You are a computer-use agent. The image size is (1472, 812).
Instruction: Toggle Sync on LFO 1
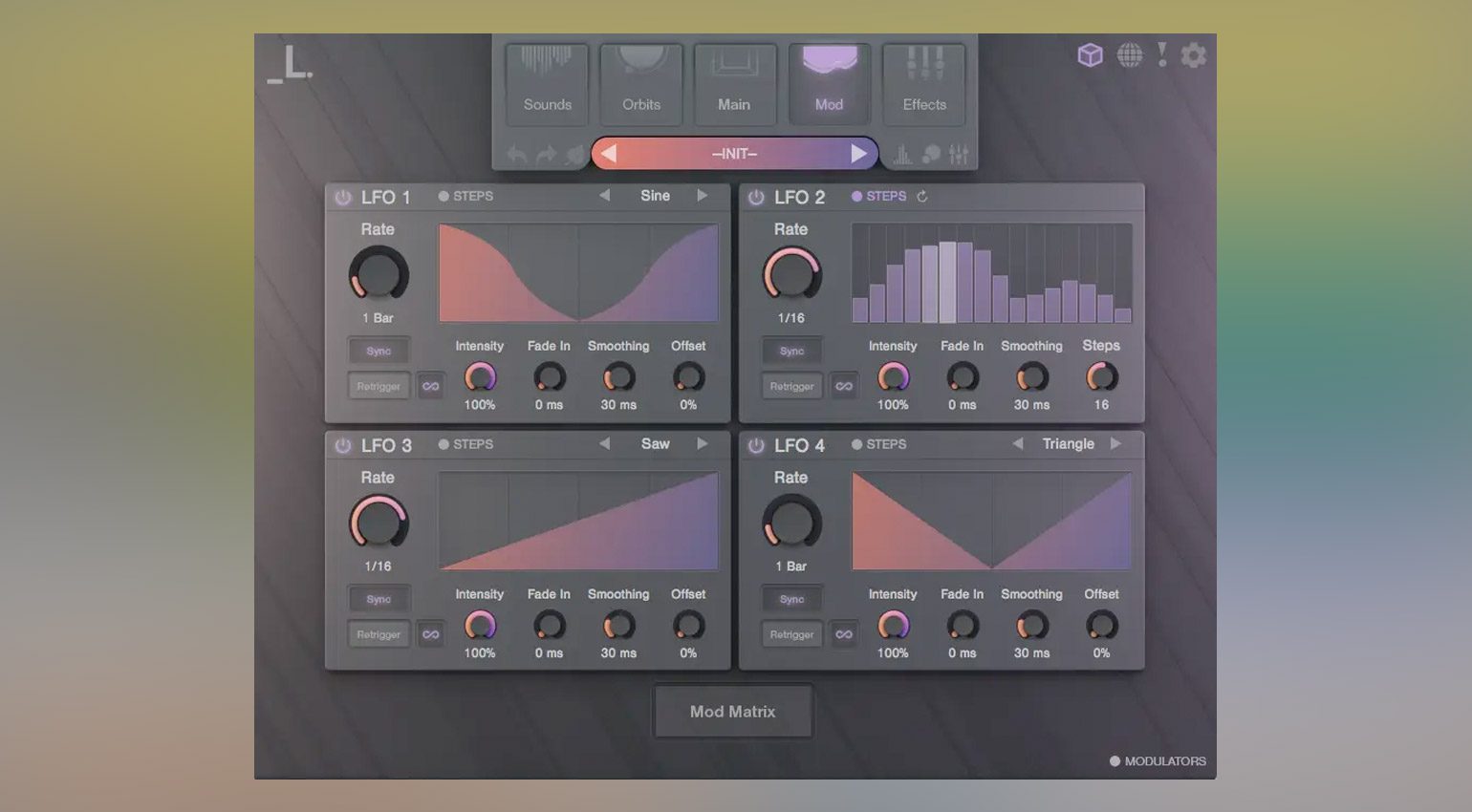click(379, 351)
